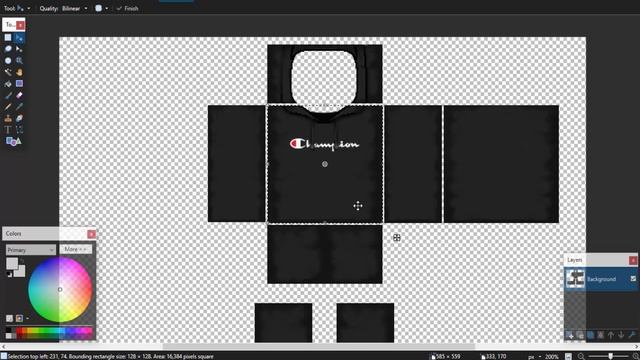Click the zoom slider handle
The height and width of the screenshot is (360, 640).
click(610, 356)
